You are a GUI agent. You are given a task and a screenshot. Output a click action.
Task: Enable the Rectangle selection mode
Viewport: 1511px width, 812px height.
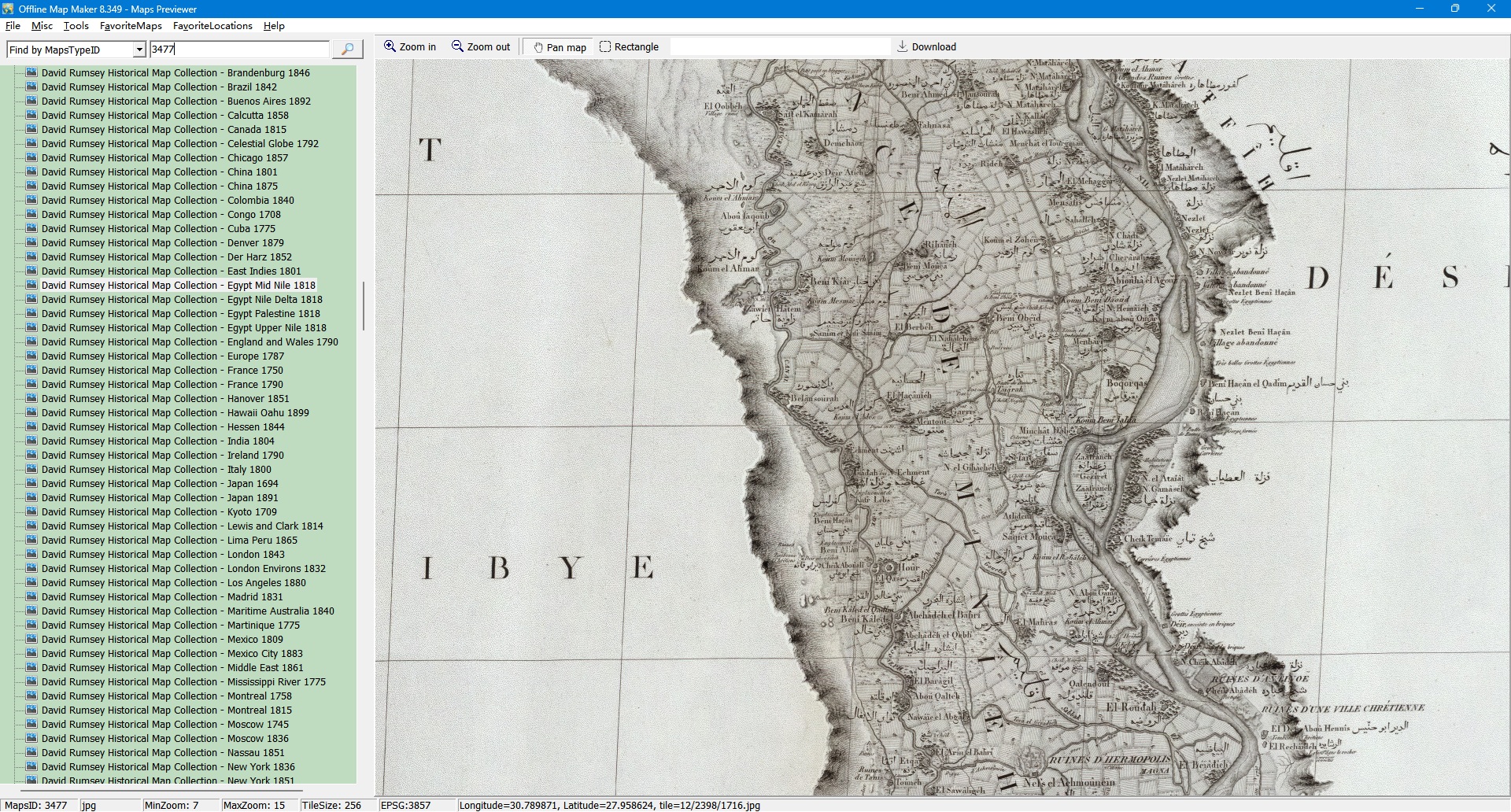[629, 47]
